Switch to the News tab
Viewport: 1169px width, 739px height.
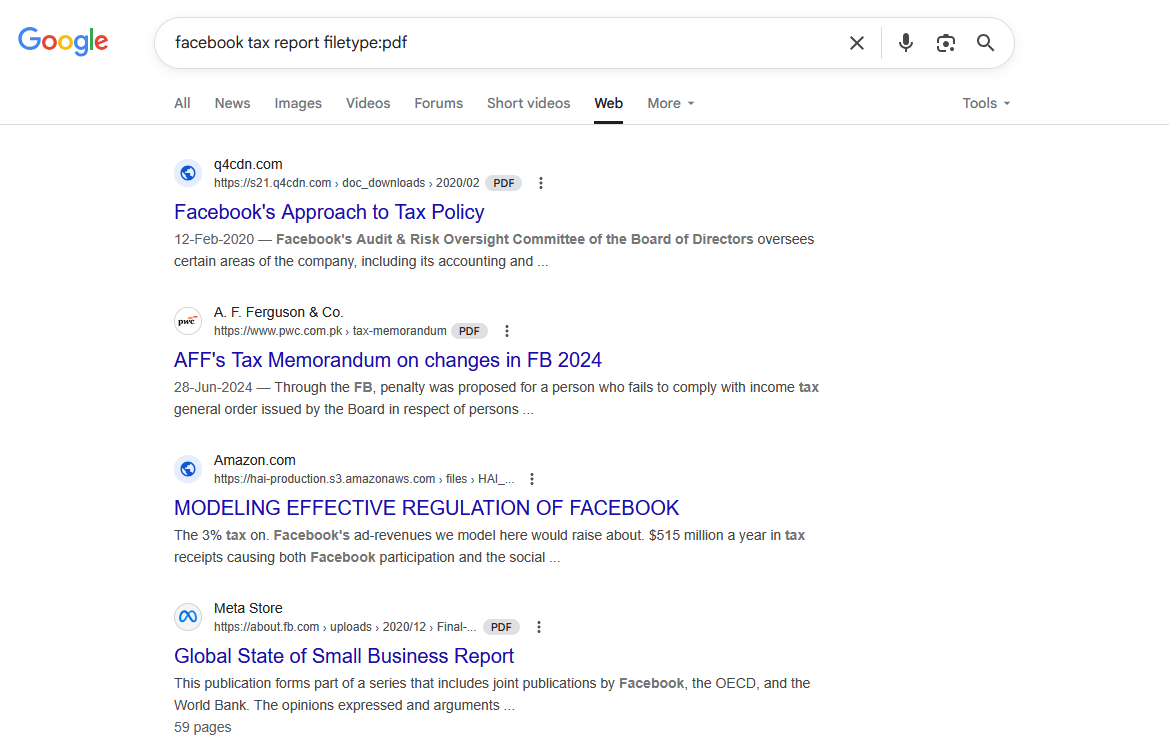(232, 103)
